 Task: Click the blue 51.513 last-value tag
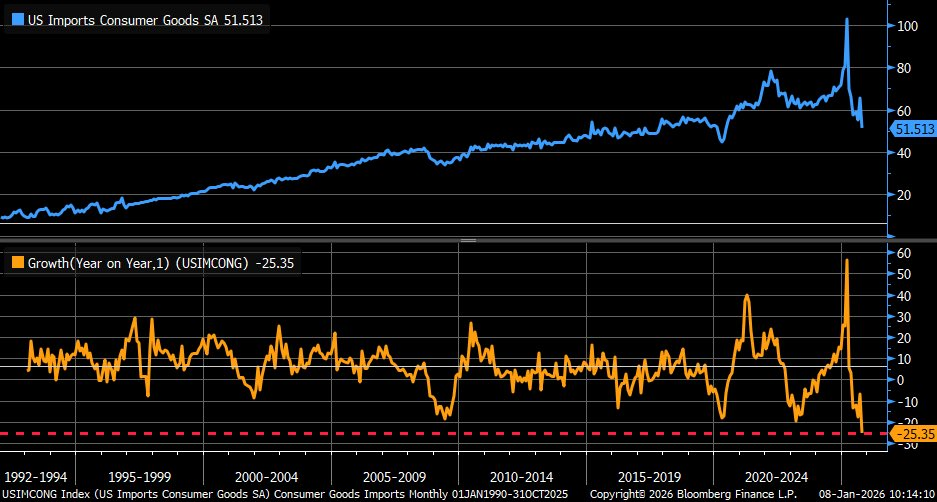tap(914, 128)
